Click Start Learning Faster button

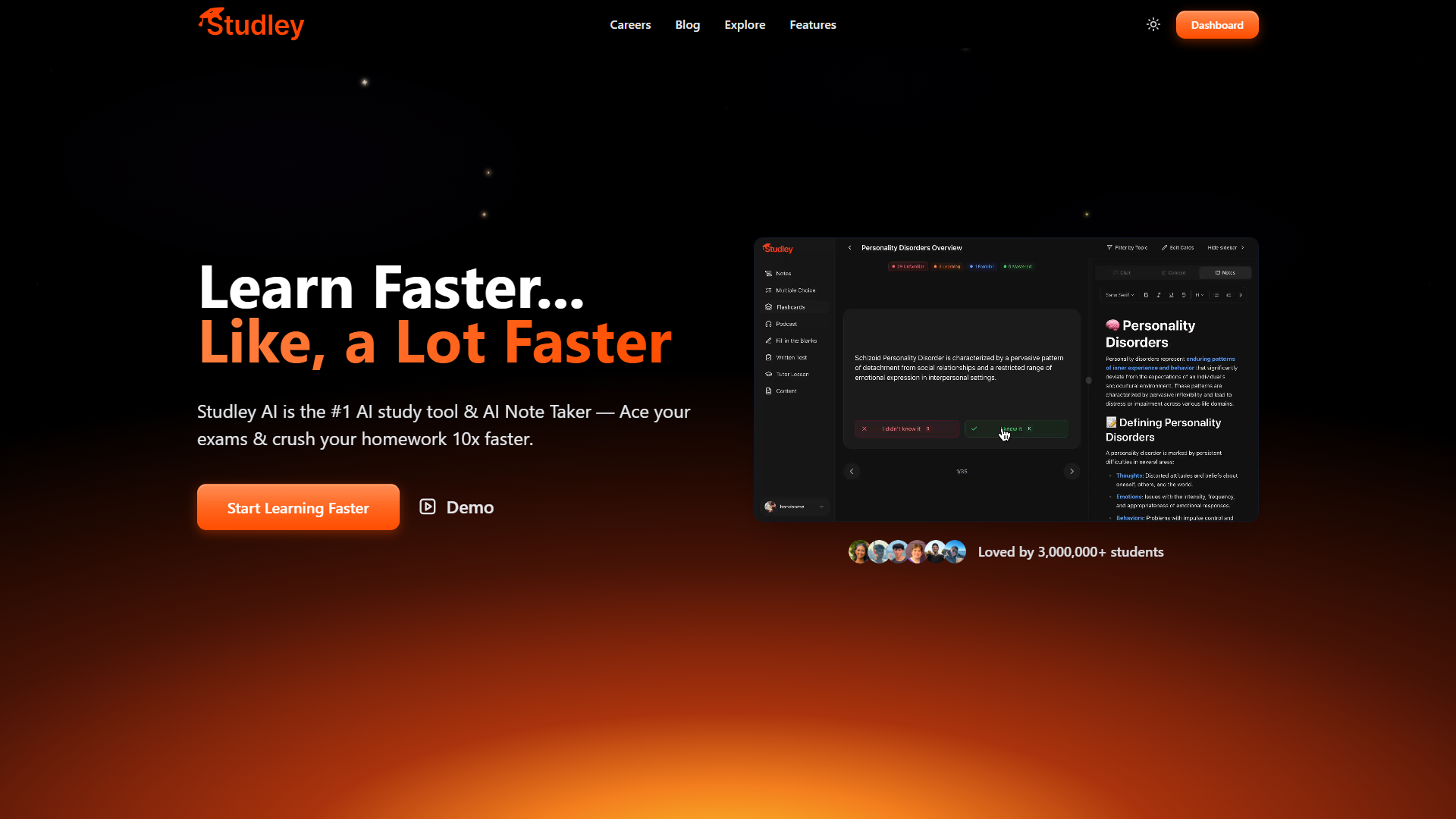pyautogui.click(x=298, y=507)
